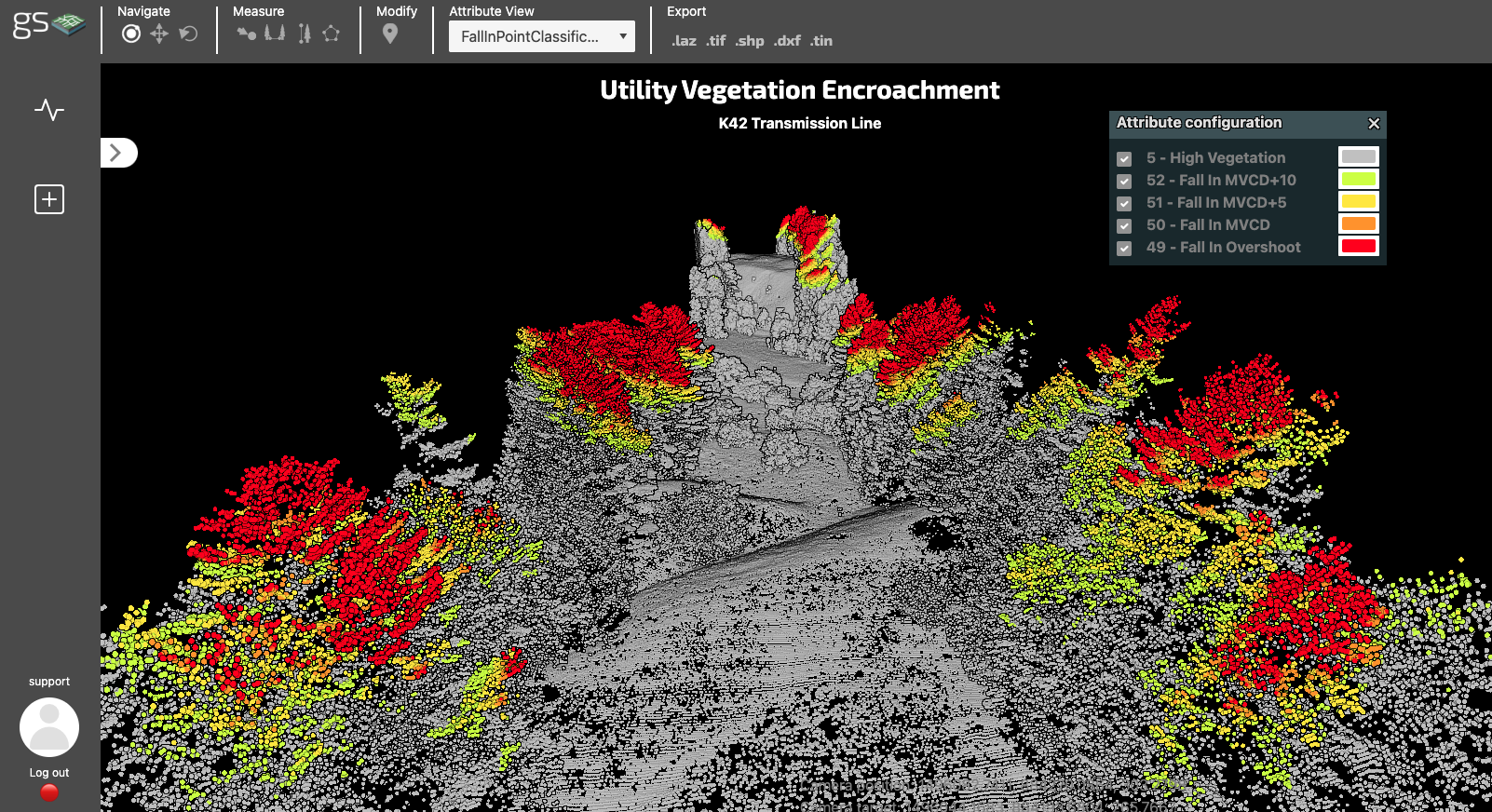Uncheck the 5 - High Vegetation checkbox
Viewport: 1492px width, 812px height.
pyautogui.click(x=1124, y=159)
